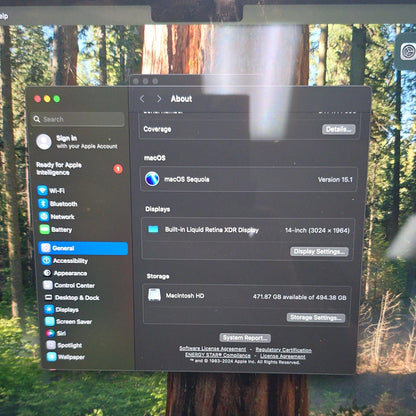
Task: Select the Screen Saver icon
Action: [x=50, y=321]
